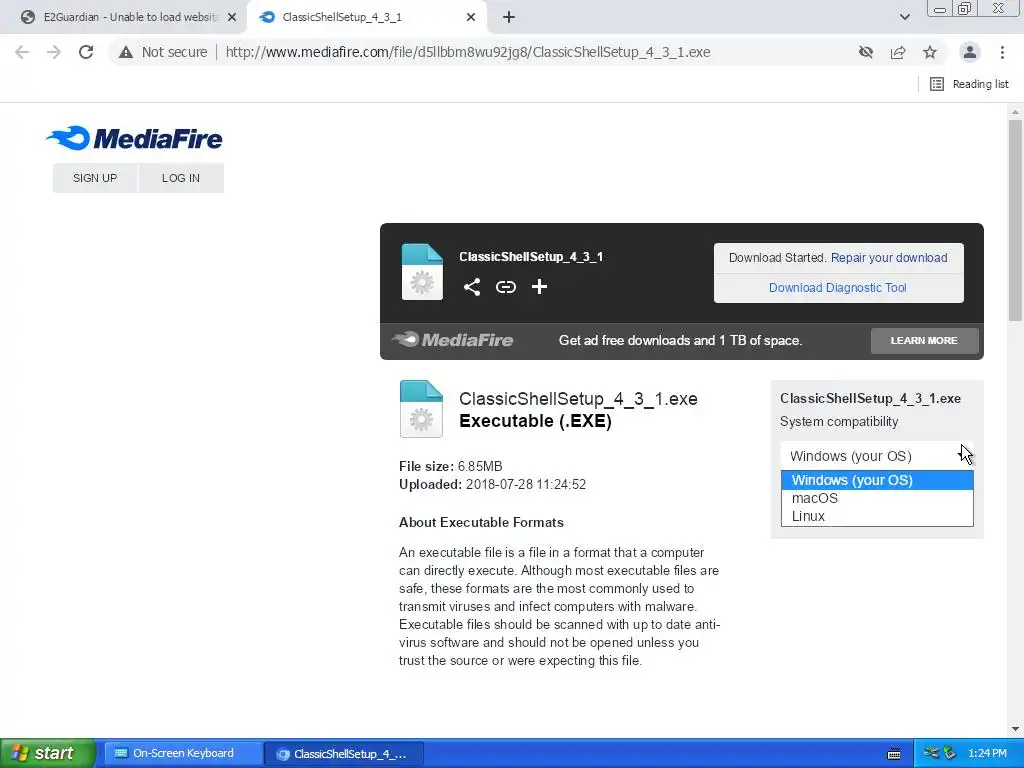1024x768 pixels.
Task: Close the E2Guardian tab
Action: click(232, 17)
